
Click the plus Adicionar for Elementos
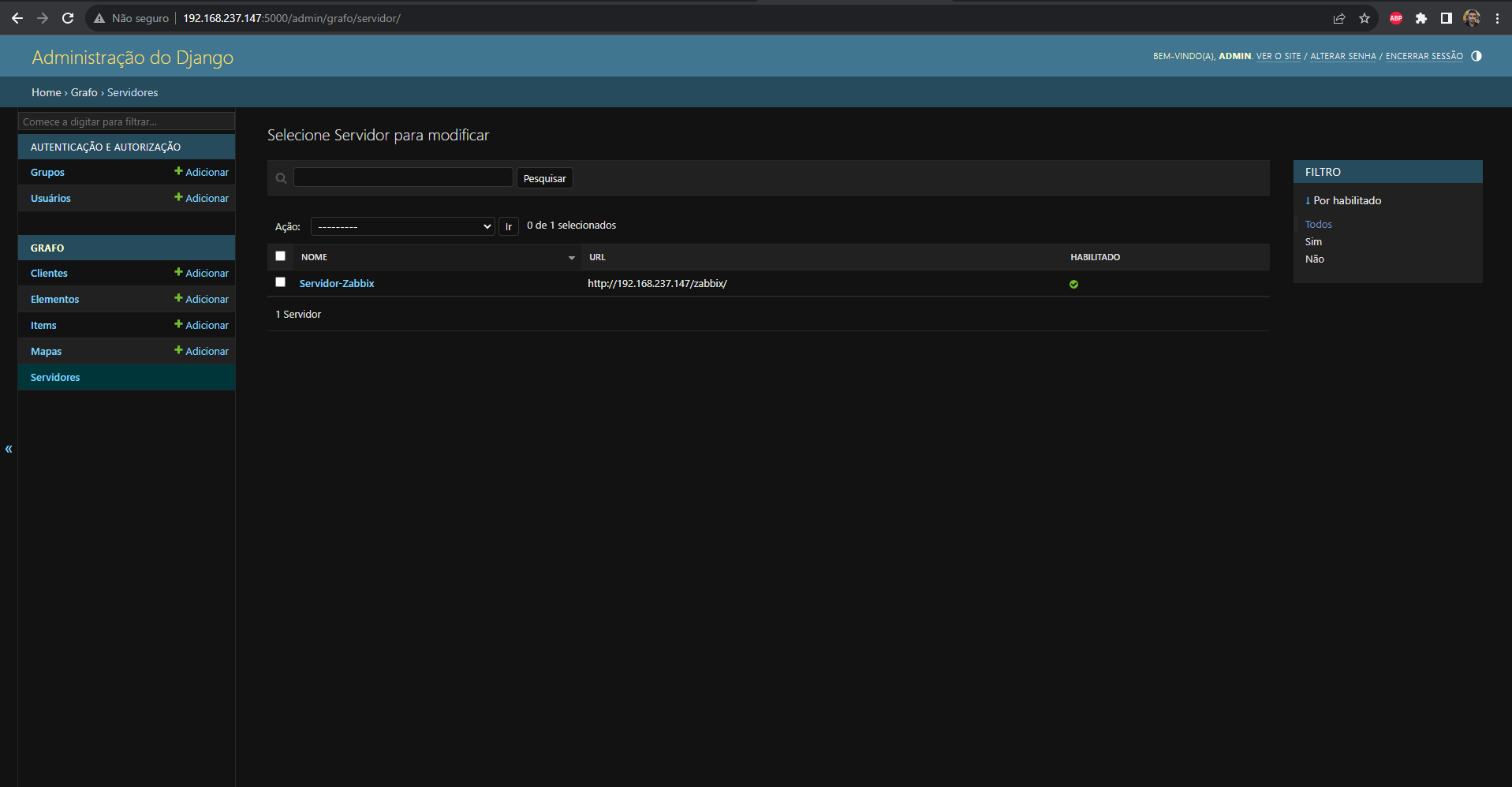(202, 299)
